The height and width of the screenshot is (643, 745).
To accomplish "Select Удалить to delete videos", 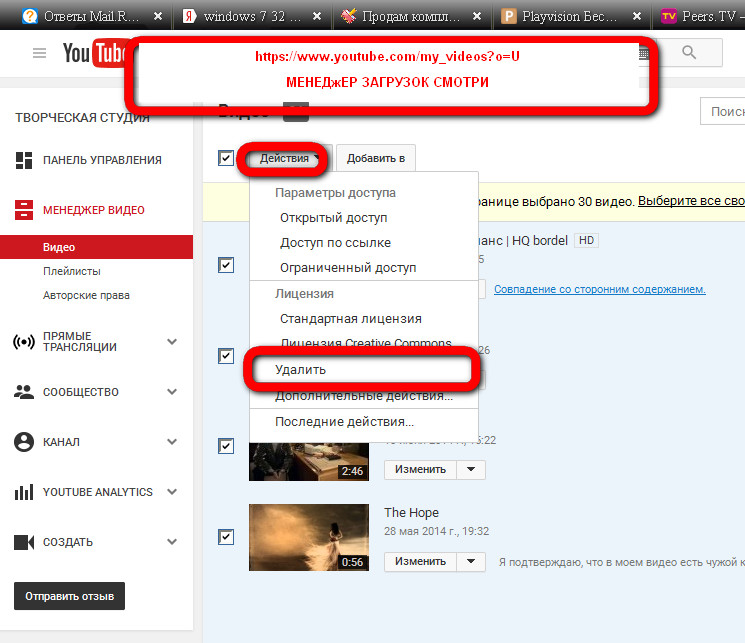I will pos(362,370).
